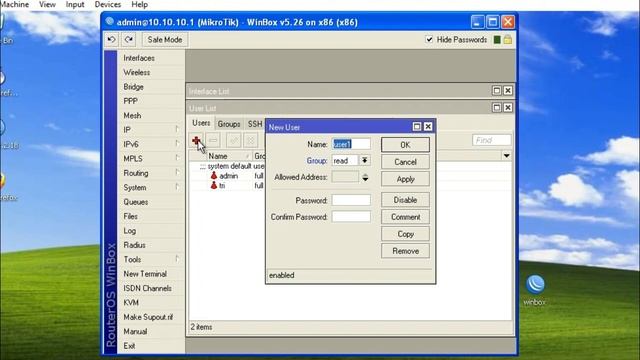Click the remove user minus icon
Screen dimensions: 640x360
213,140
